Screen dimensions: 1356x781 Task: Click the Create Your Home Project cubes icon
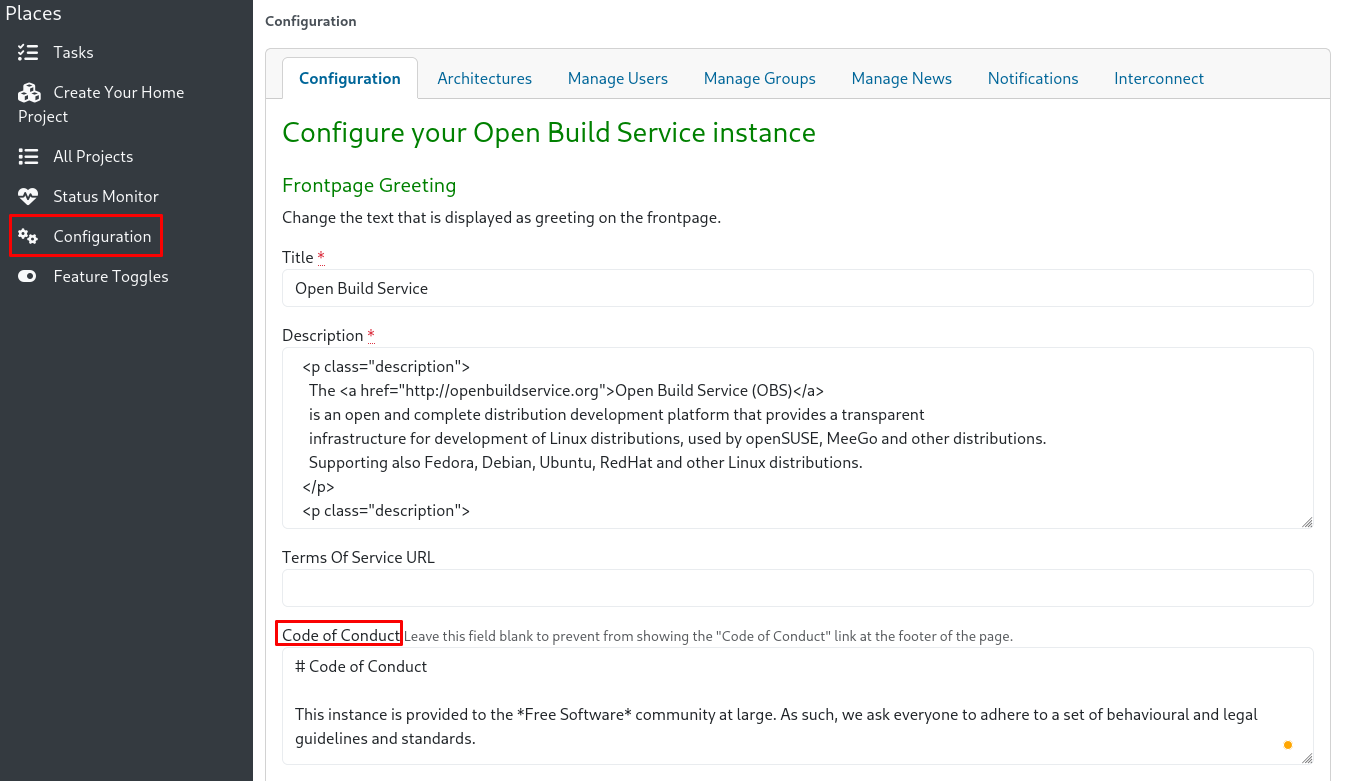[x=28, y=93]
